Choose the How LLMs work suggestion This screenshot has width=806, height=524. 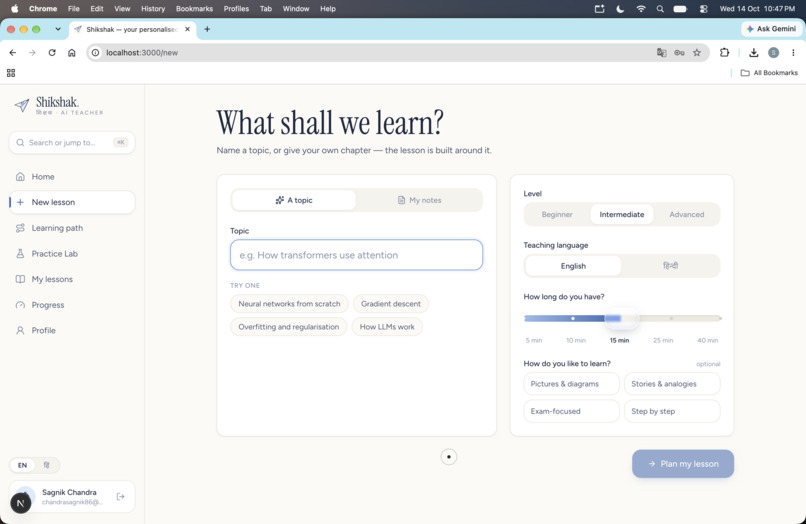coord(387,327)
